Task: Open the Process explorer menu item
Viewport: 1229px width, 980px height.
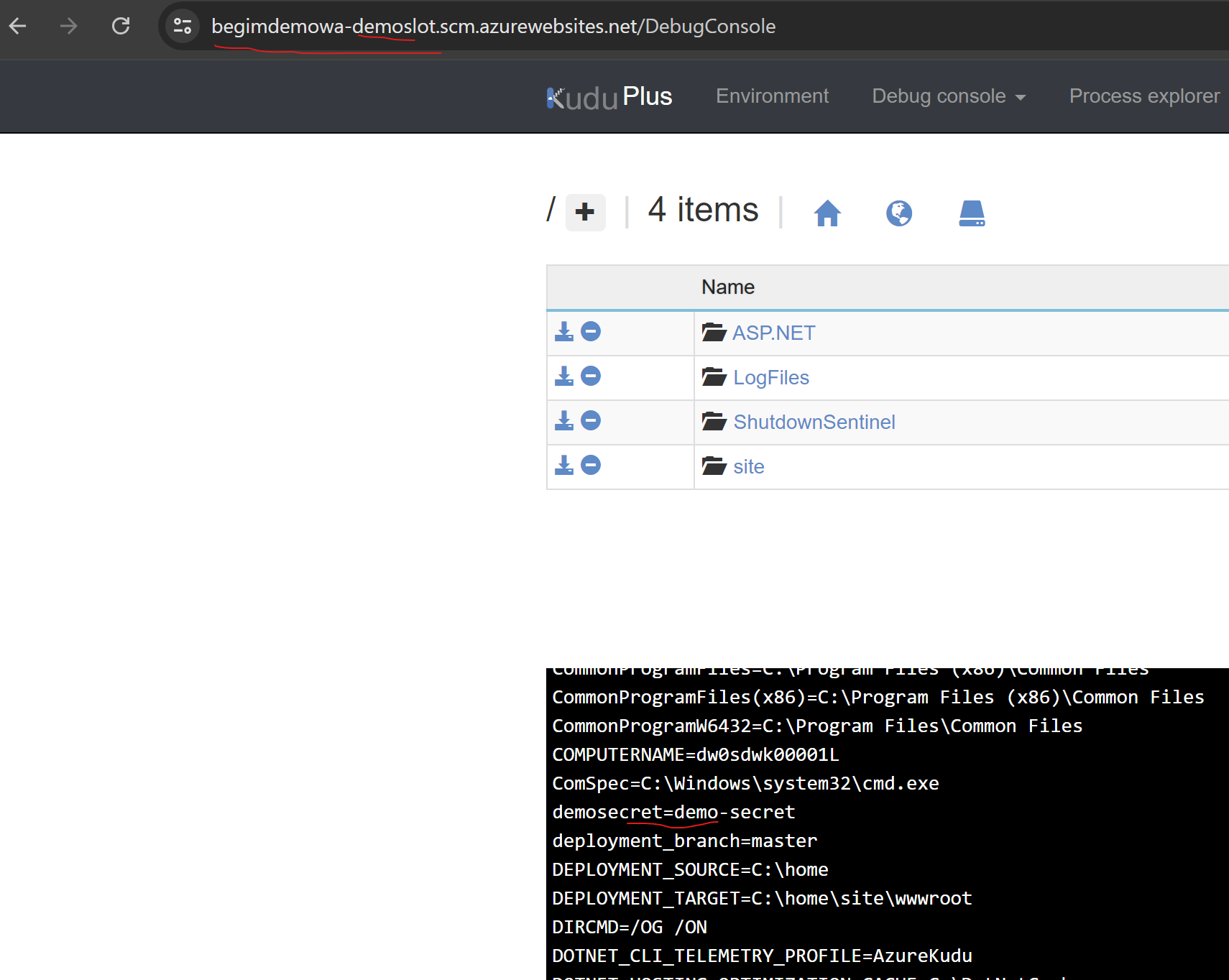Action: click(x=1144, y=96)
